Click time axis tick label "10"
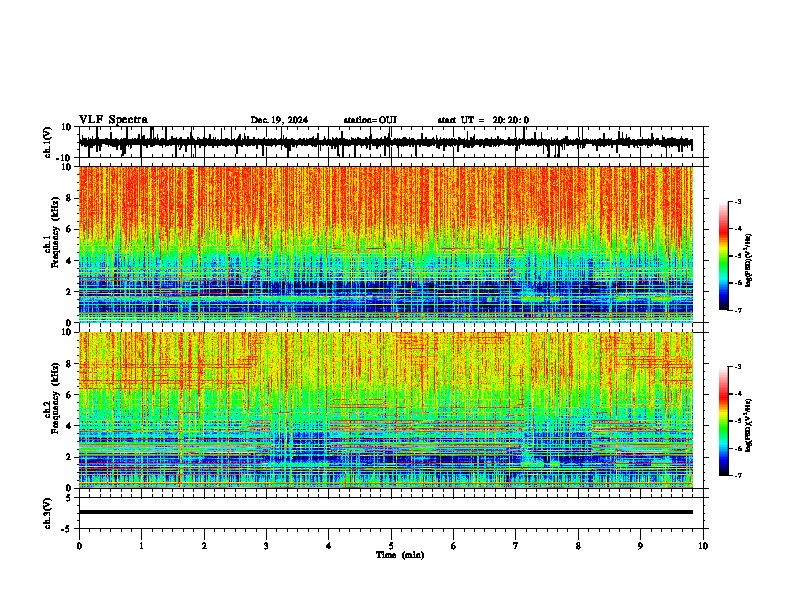 [x=703, y=545]
